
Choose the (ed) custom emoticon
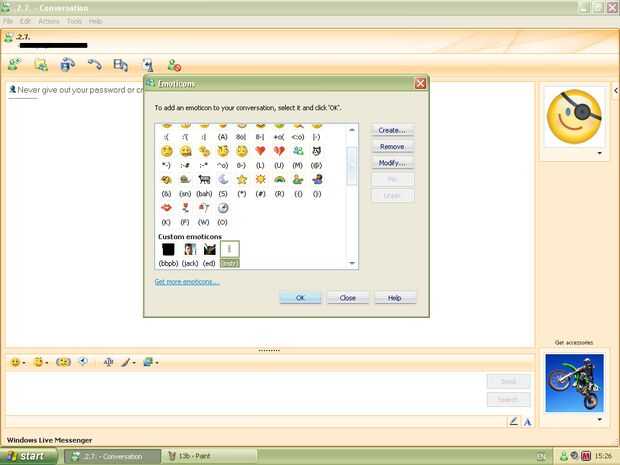click(x=210, y=249)
